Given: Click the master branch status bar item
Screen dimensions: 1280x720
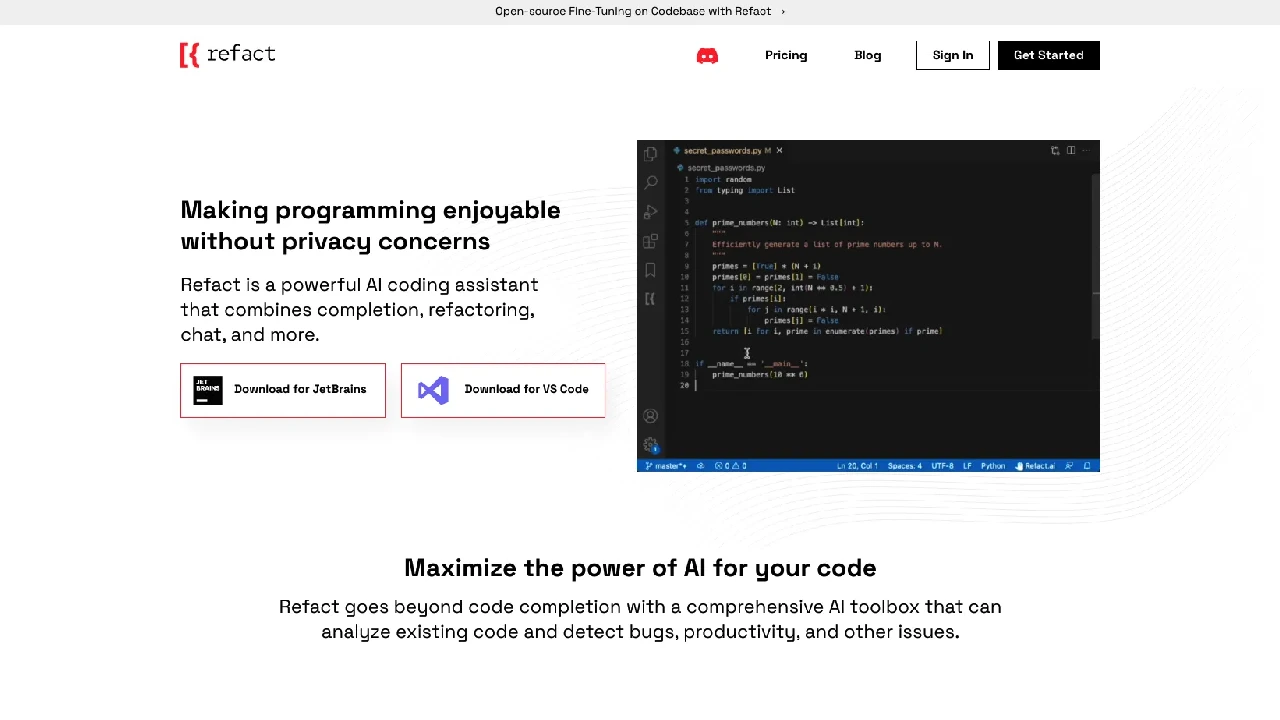Looking at the screenshot, I should [666, 466].
